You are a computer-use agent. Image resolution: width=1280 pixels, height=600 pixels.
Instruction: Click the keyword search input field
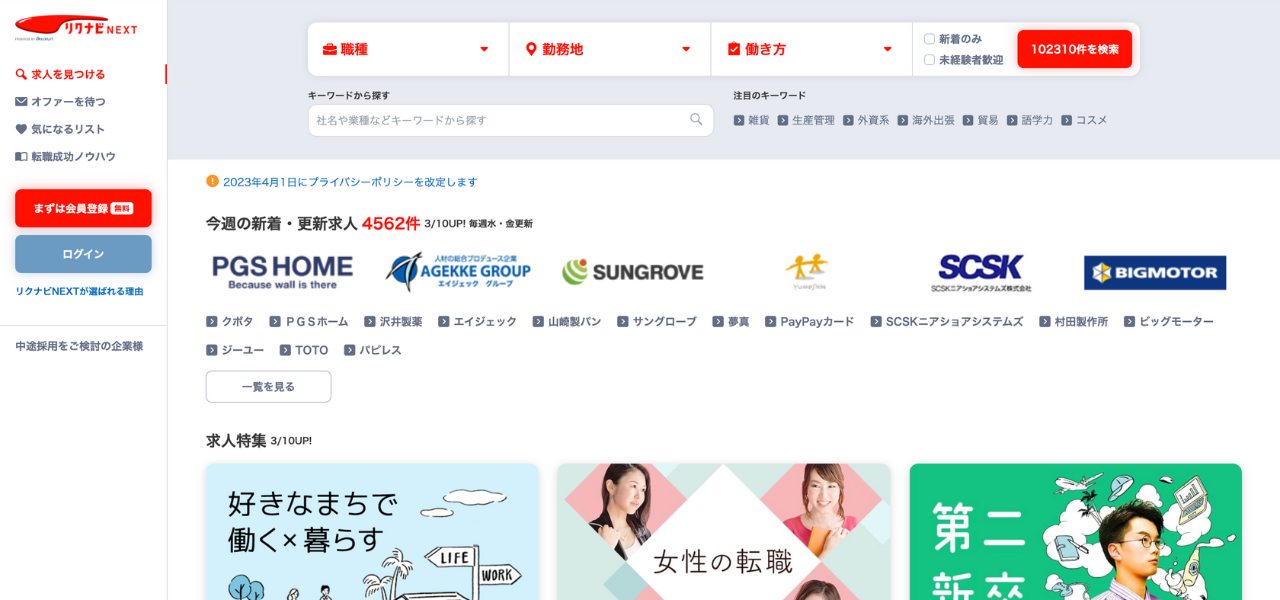point(511,120)
